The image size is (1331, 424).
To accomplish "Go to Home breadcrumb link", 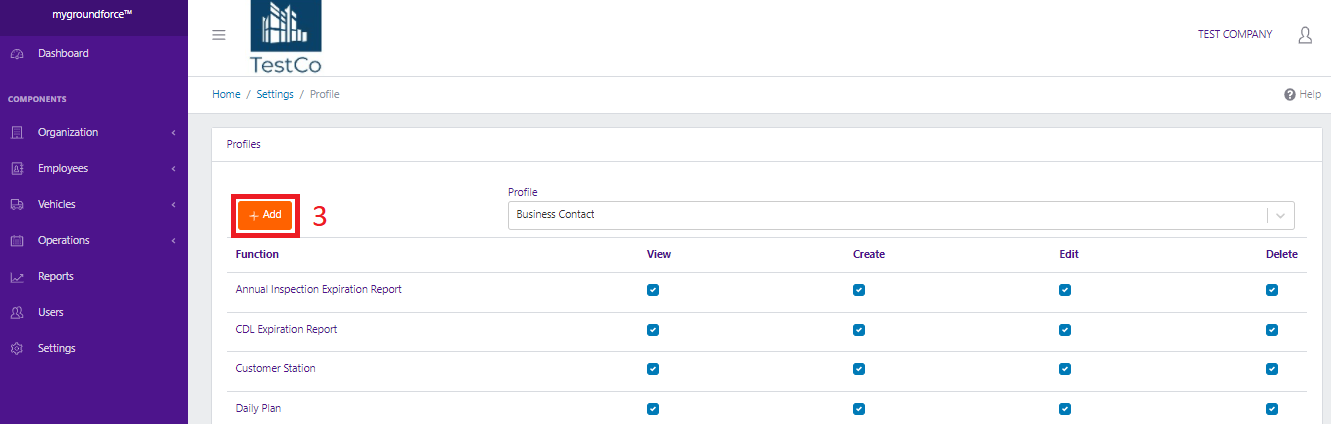I will [226, 94].
